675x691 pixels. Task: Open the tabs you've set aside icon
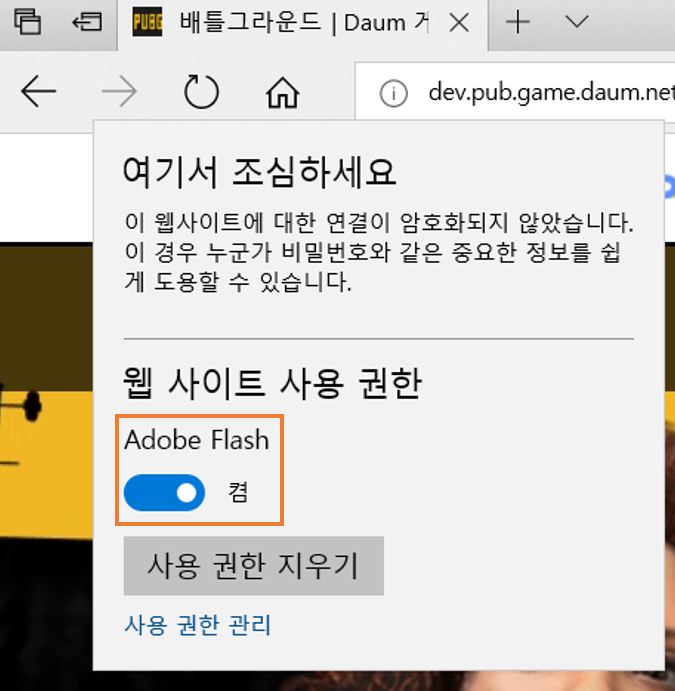(x=27, y=22)
